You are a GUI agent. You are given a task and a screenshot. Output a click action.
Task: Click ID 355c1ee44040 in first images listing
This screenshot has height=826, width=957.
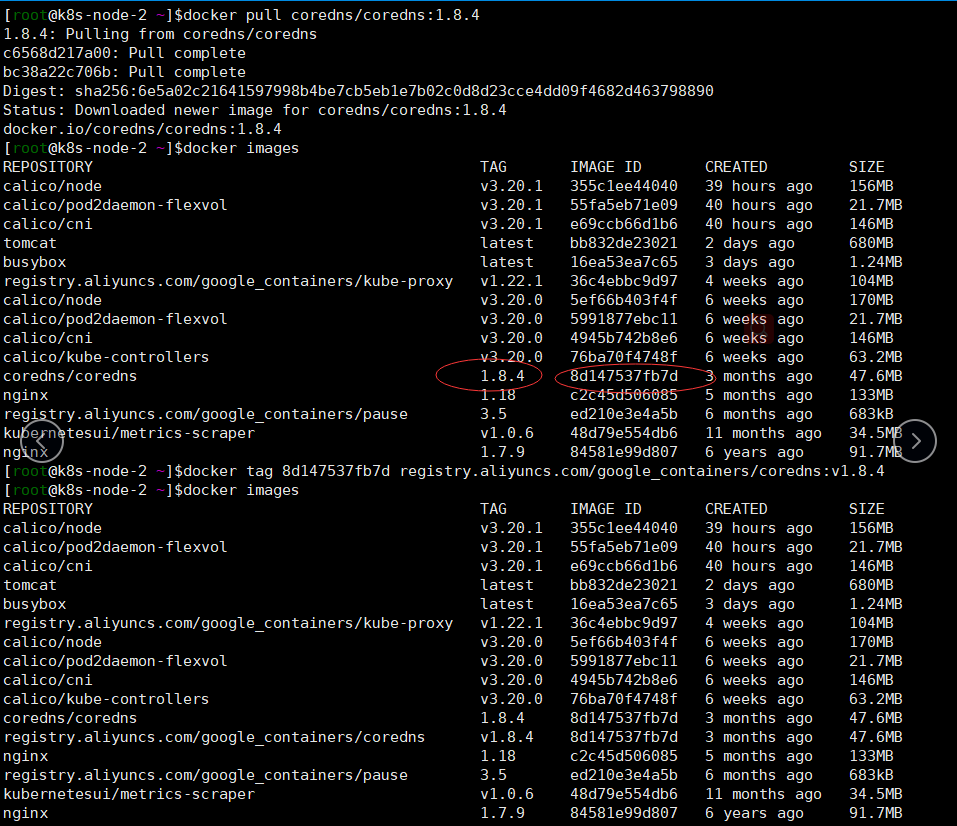[x=624, y=186]
